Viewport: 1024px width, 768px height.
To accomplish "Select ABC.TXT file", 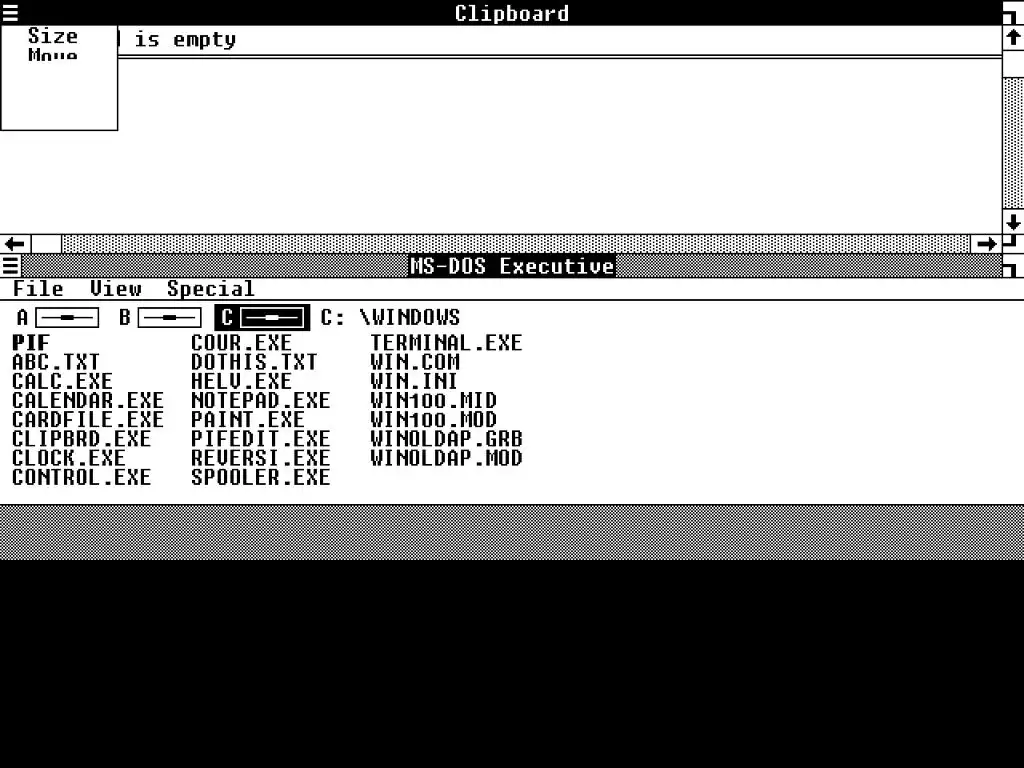I will (x=56, y=362).
